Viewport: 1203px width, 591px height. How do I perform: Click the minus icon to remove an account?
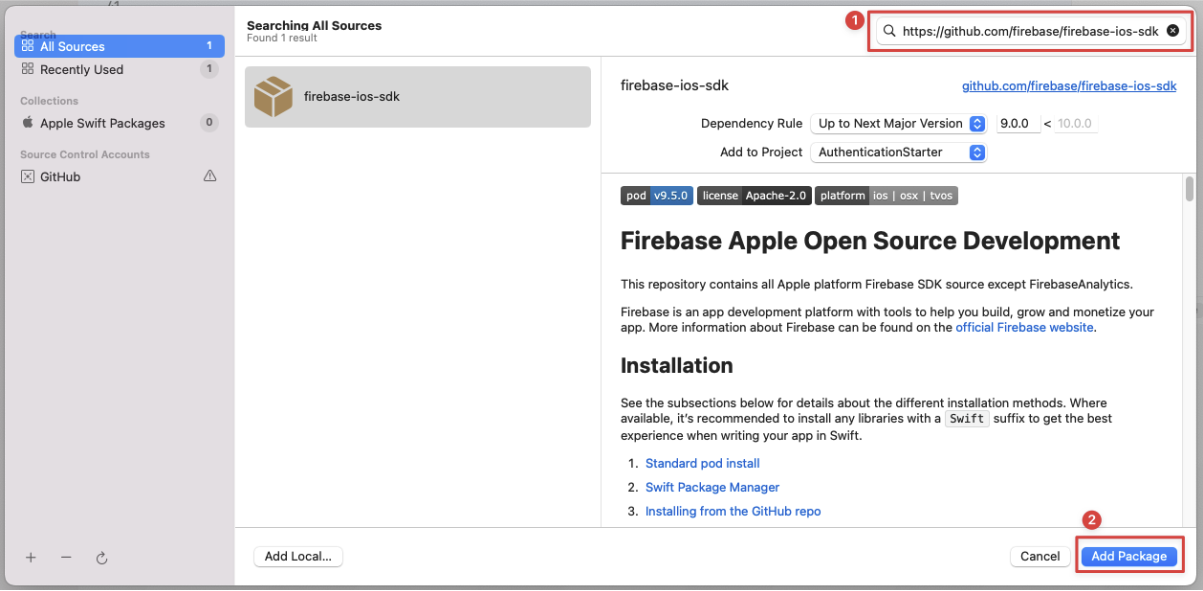[x=66, y=558]
